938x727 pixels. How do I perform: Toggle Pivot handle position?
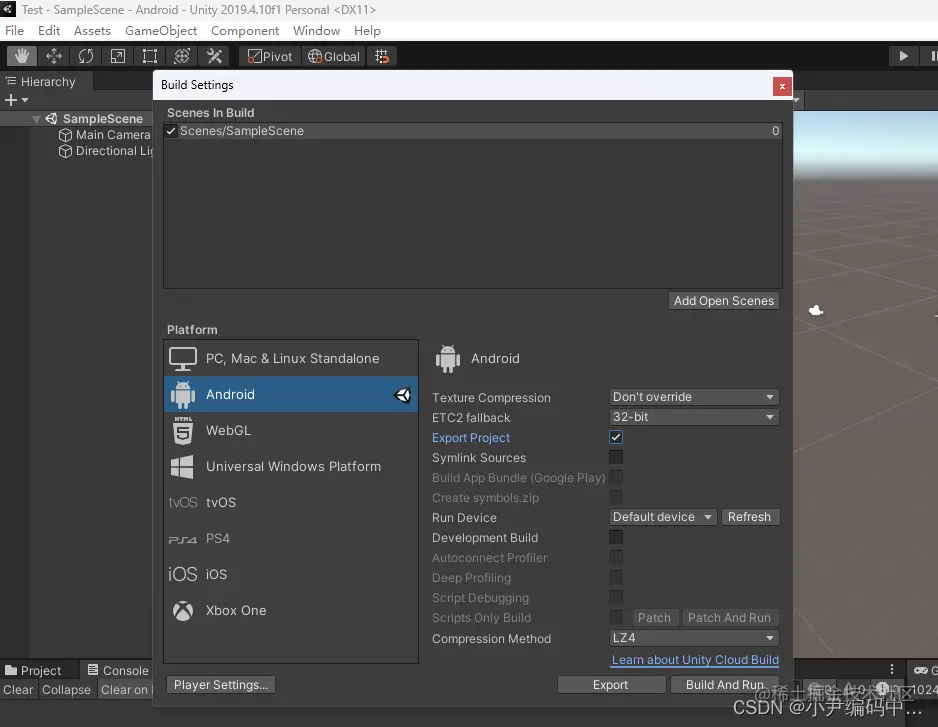click(270, 56)
